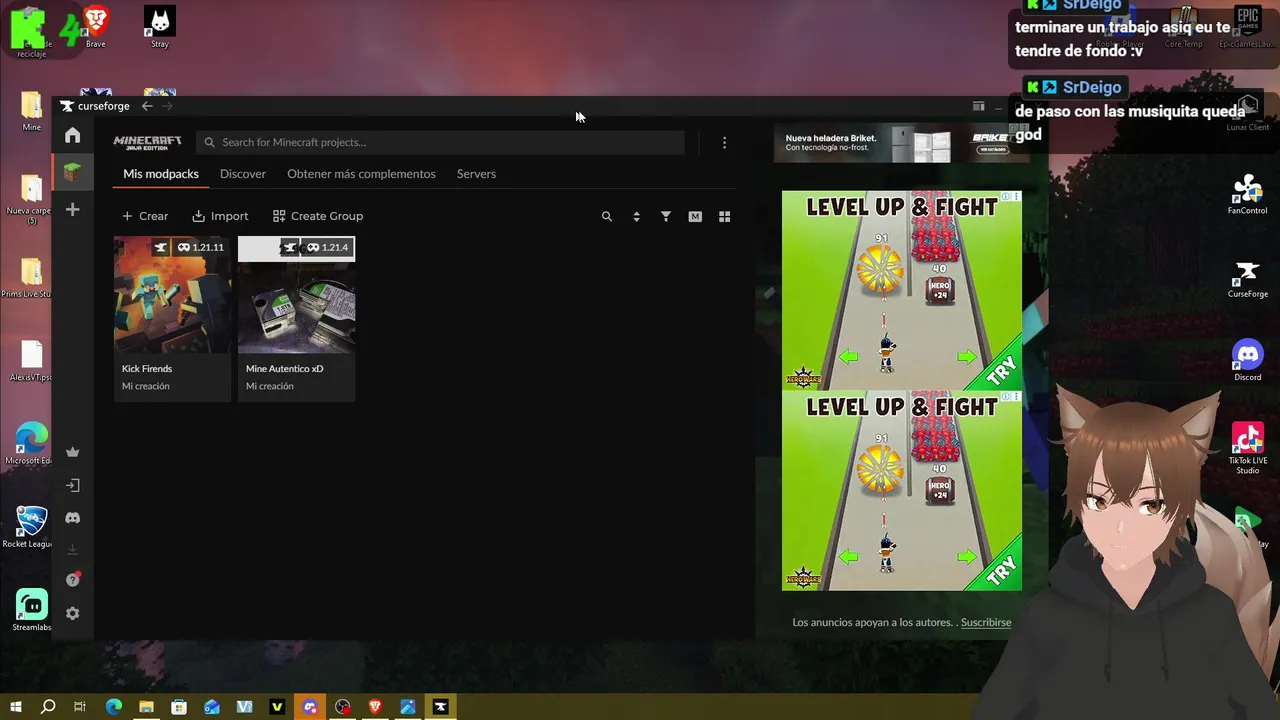The width and height of the screenshot is (1280, 720).
Task: Open the Nueva carpeta desktop folder
Action: (31, 200)
